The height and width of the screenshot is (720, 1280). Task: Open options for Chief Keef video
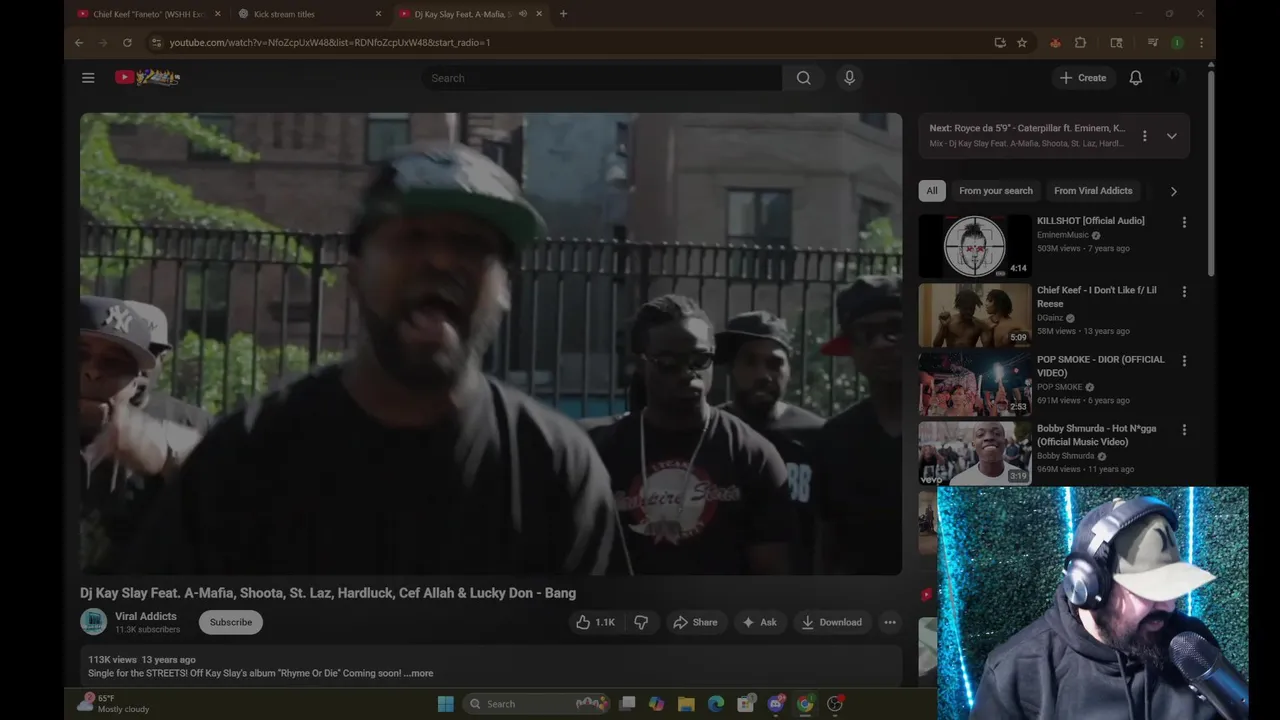coord(1184,292)
